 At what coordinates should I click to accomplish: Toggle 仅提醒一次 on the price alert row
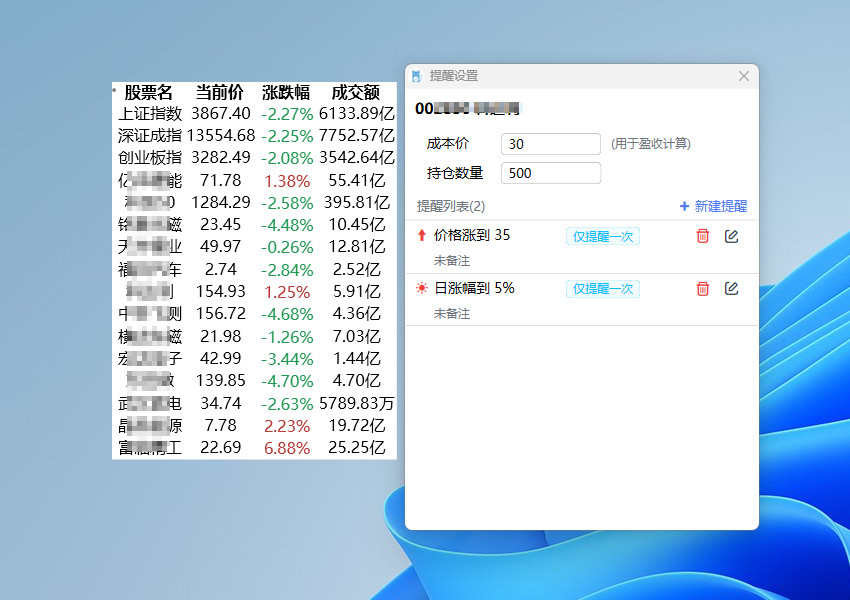point(602,236)
